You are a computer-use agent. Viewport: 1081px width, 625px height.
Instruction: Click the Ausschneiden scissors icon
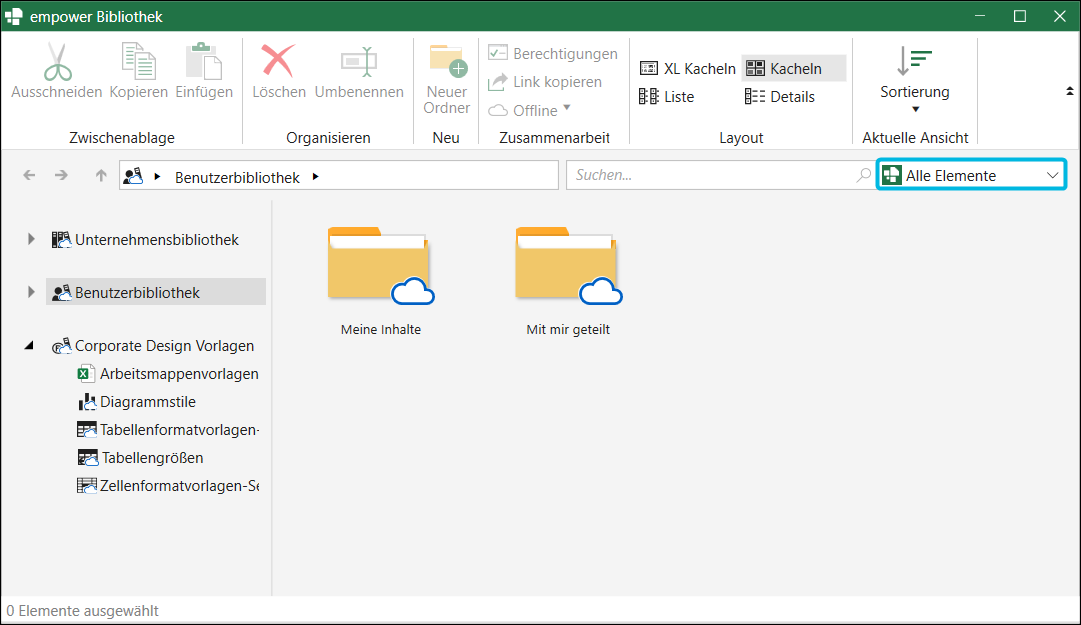coord(57,62)
